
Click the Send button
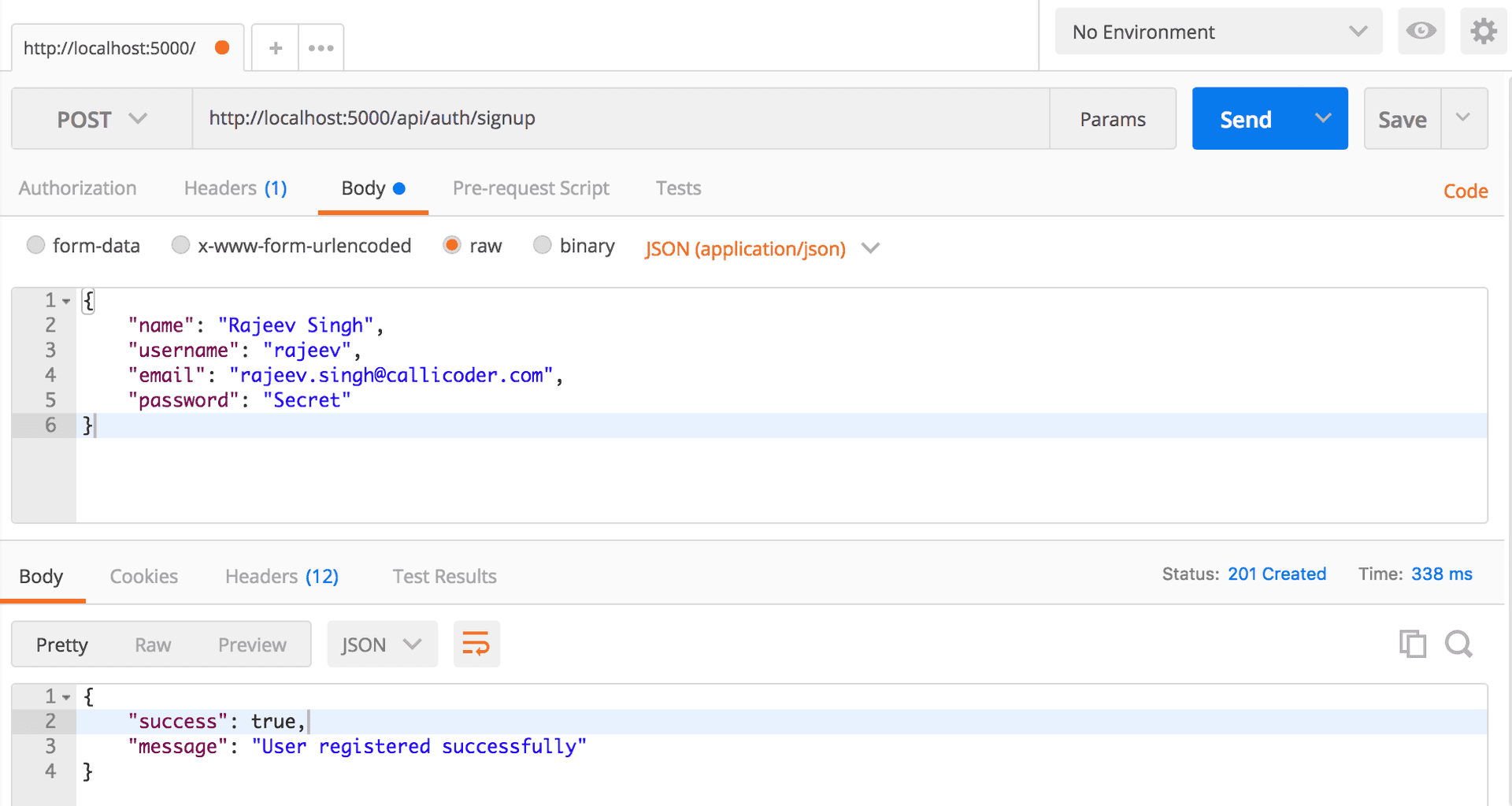pyautogui.click(x=1247, y=118)
